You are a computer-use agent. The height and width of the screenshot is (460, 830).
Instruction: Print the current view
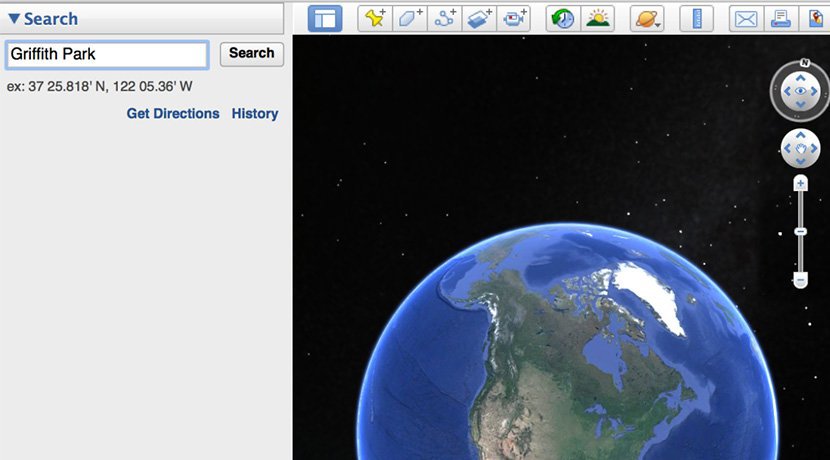[781, 19]
